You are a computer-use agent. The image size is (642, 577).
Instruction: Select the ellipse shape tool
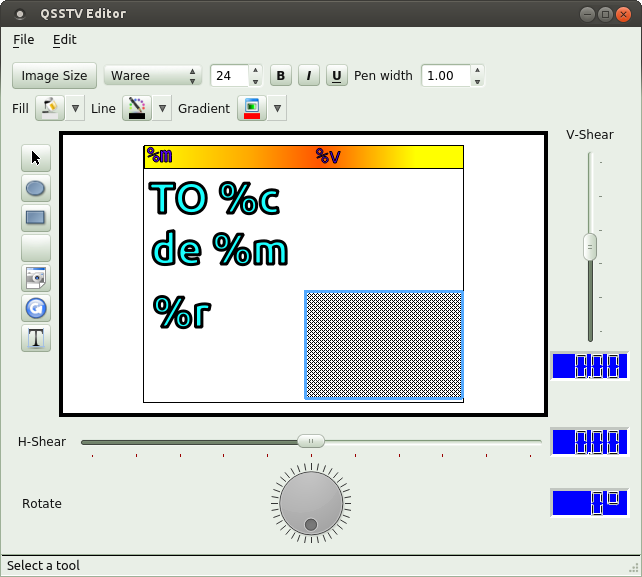(36, 187)
